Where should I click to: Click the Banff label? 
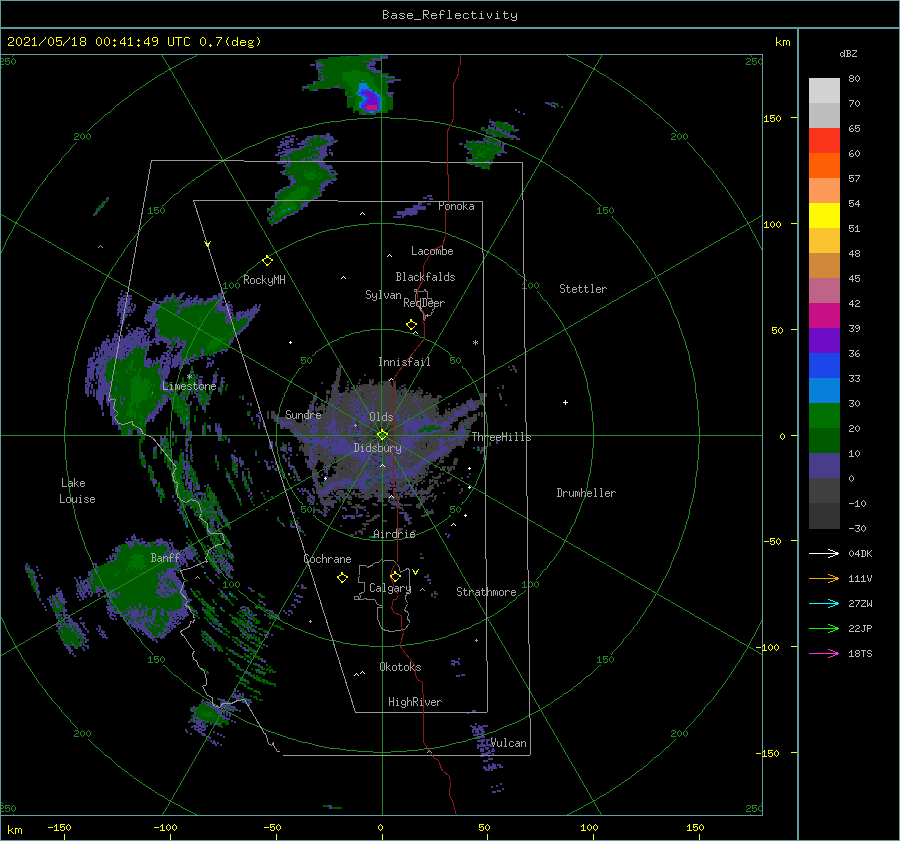click(x=165, y=558)
